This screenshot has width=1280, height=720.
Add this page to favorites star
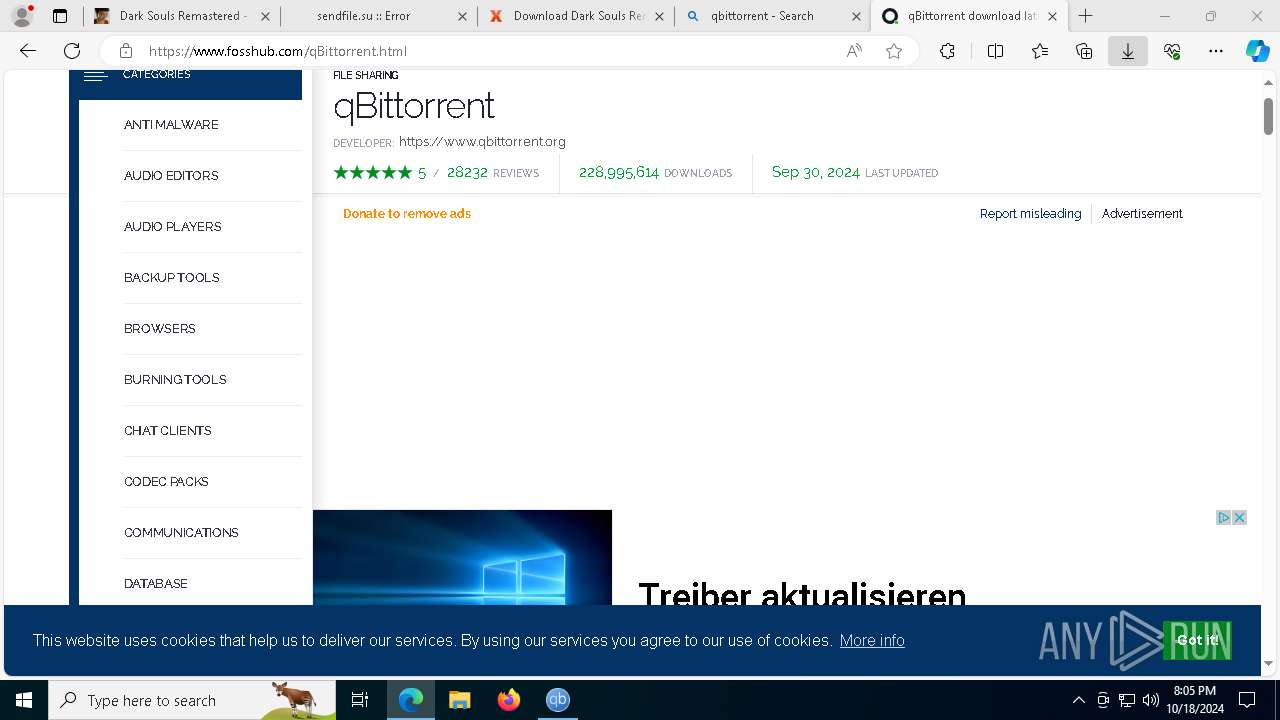(x=894, y=51)
